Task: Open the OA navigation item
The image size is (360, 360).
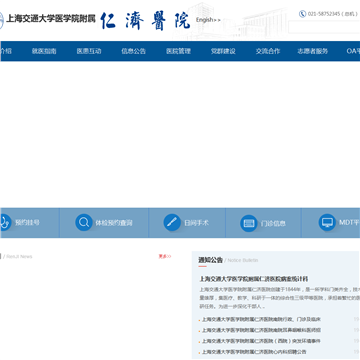Action: tap(353, 51)
